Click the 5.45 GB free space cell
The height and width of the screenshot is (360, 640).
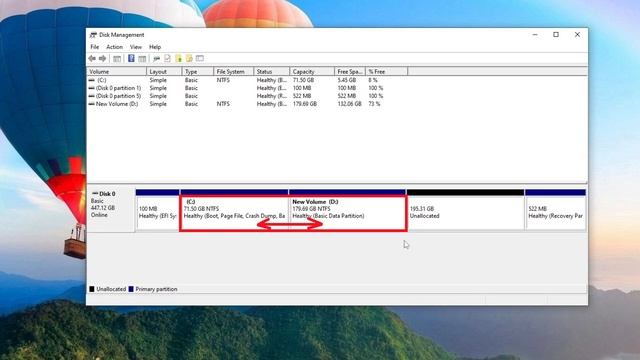(347, 80)
